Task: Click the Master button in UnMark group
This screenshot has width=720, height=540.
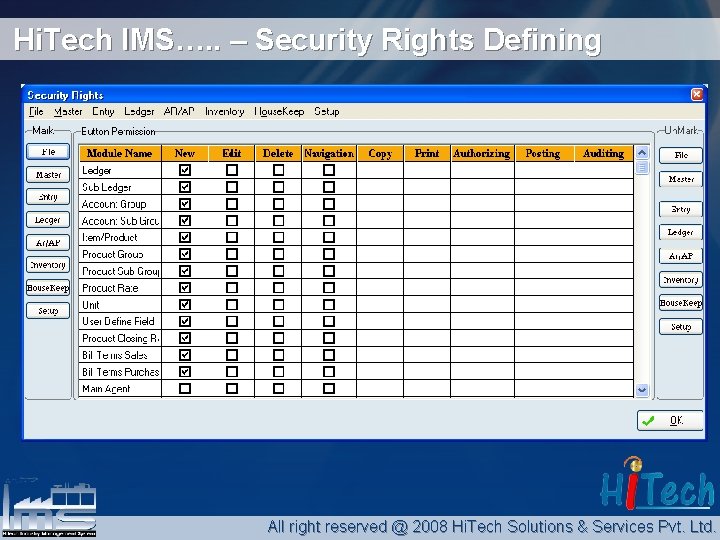Action: coord(681,179)
